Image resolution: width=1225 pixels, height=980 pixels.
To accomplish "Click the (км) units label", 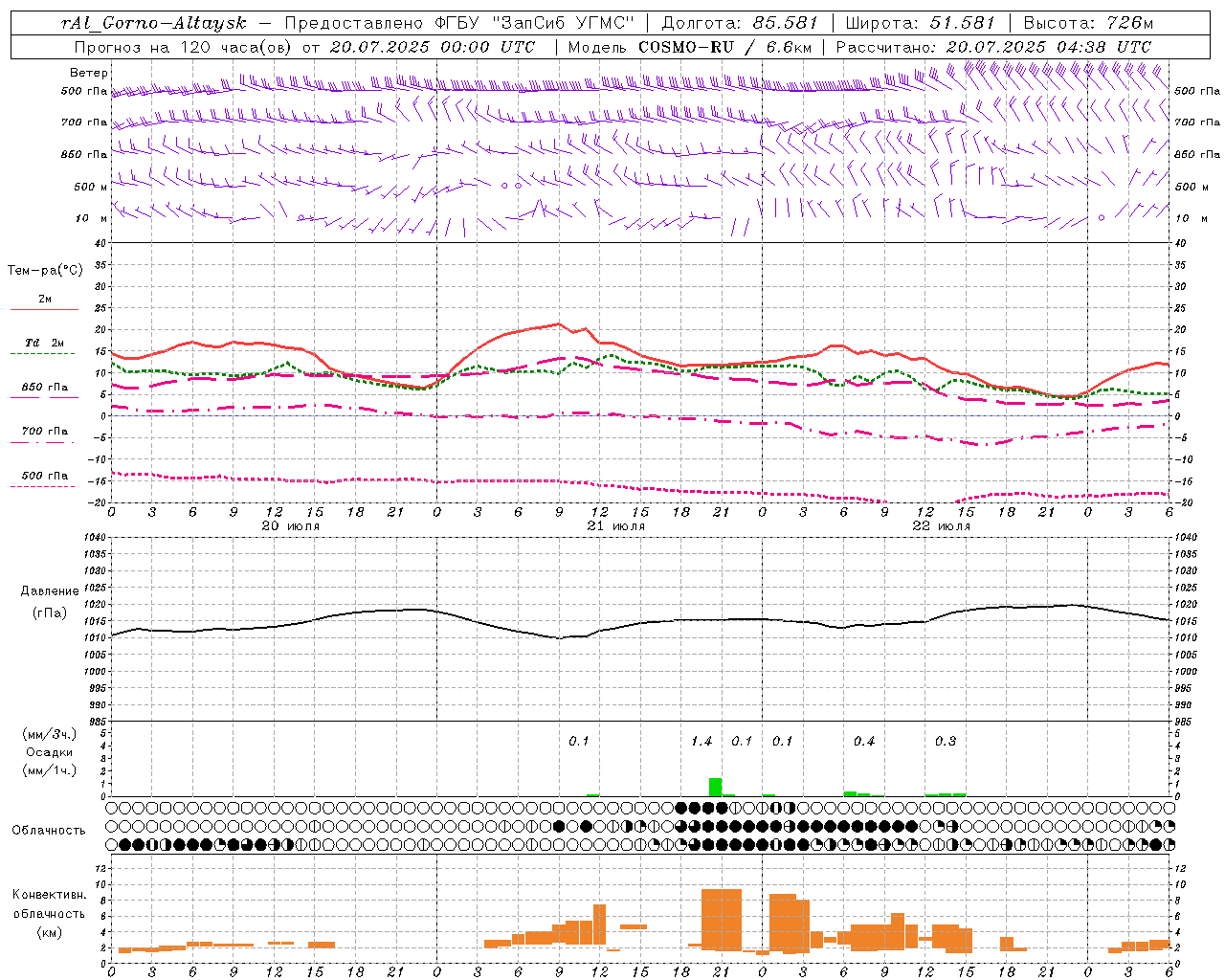I will 49,932.
